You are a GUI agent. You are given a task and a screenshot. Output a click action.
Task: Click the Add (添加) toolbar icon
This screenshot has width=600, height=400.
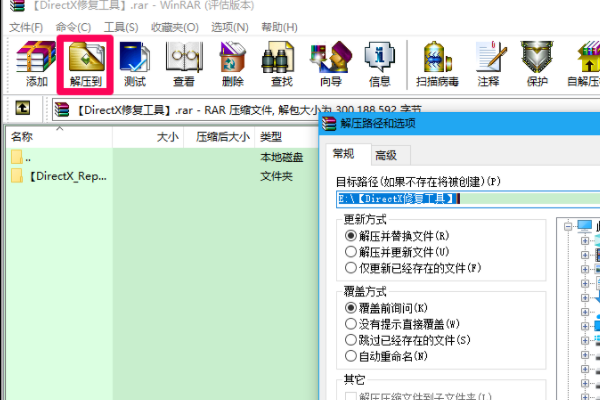(x=36, y=64)
